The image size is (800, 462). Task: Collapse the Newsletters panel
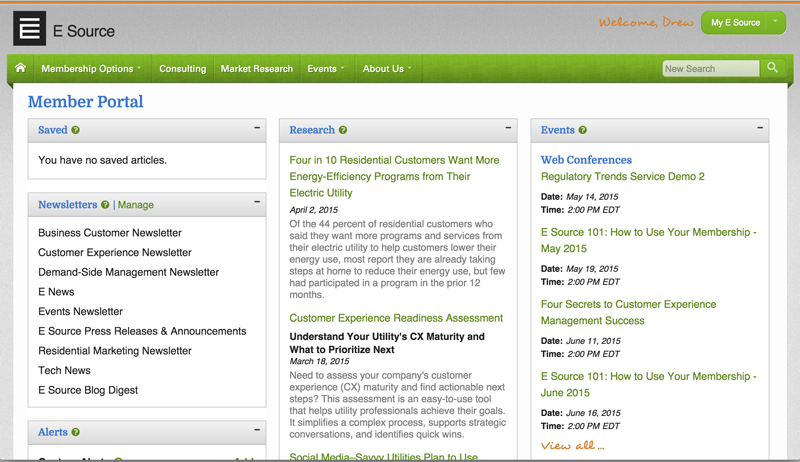tap(257, 202)
